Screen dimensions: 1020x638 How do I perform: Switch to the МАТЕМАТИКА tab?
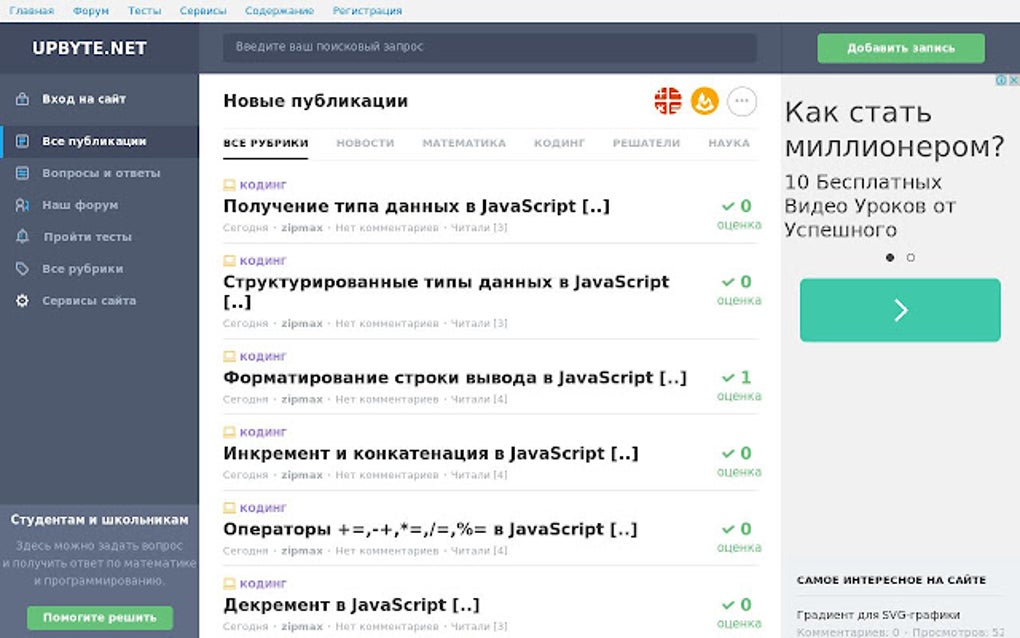463,143
